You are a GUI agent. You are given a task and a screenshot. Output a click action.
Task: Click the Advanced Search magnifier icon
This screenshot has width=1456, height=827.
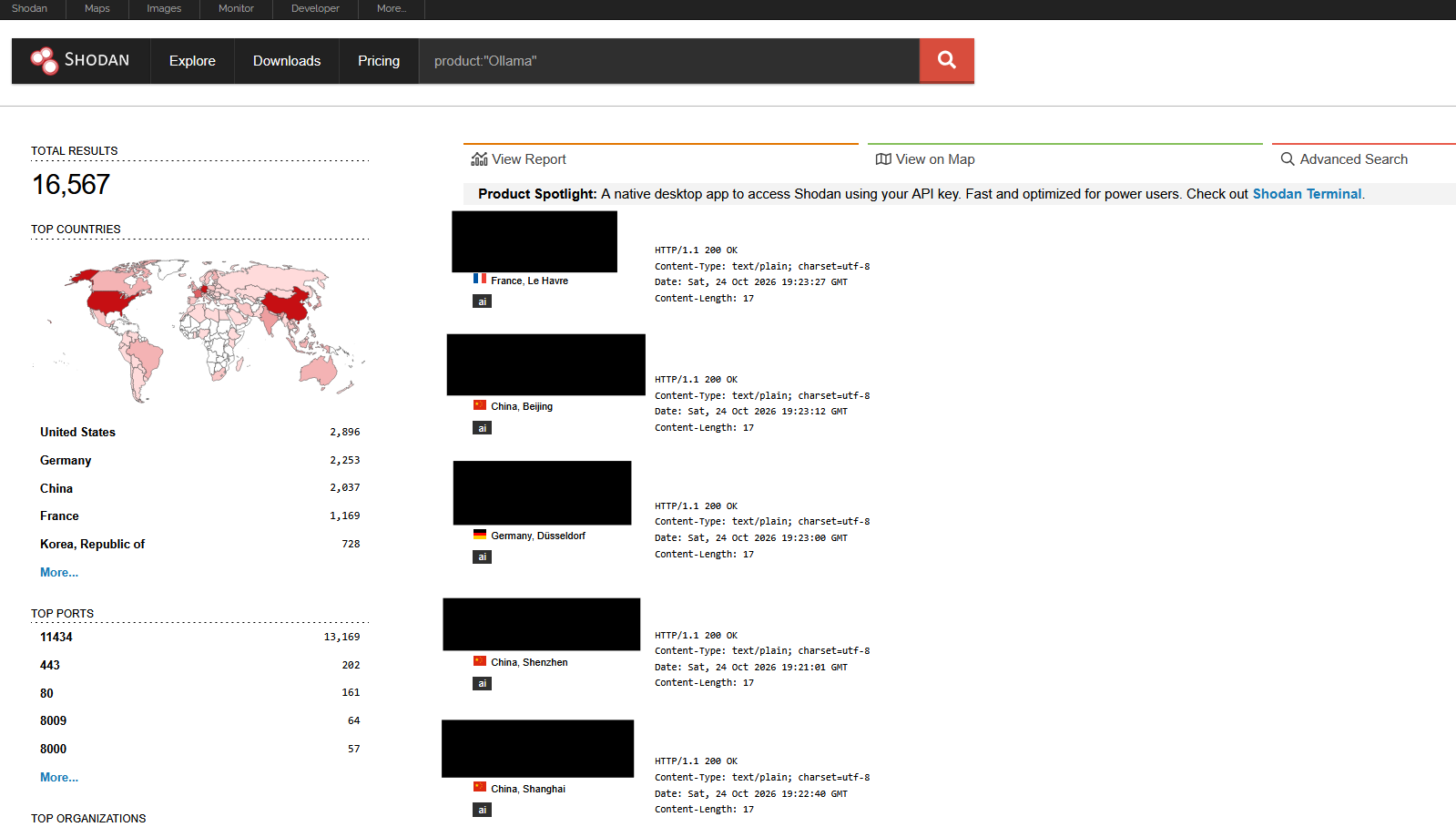click(1288, 159)
